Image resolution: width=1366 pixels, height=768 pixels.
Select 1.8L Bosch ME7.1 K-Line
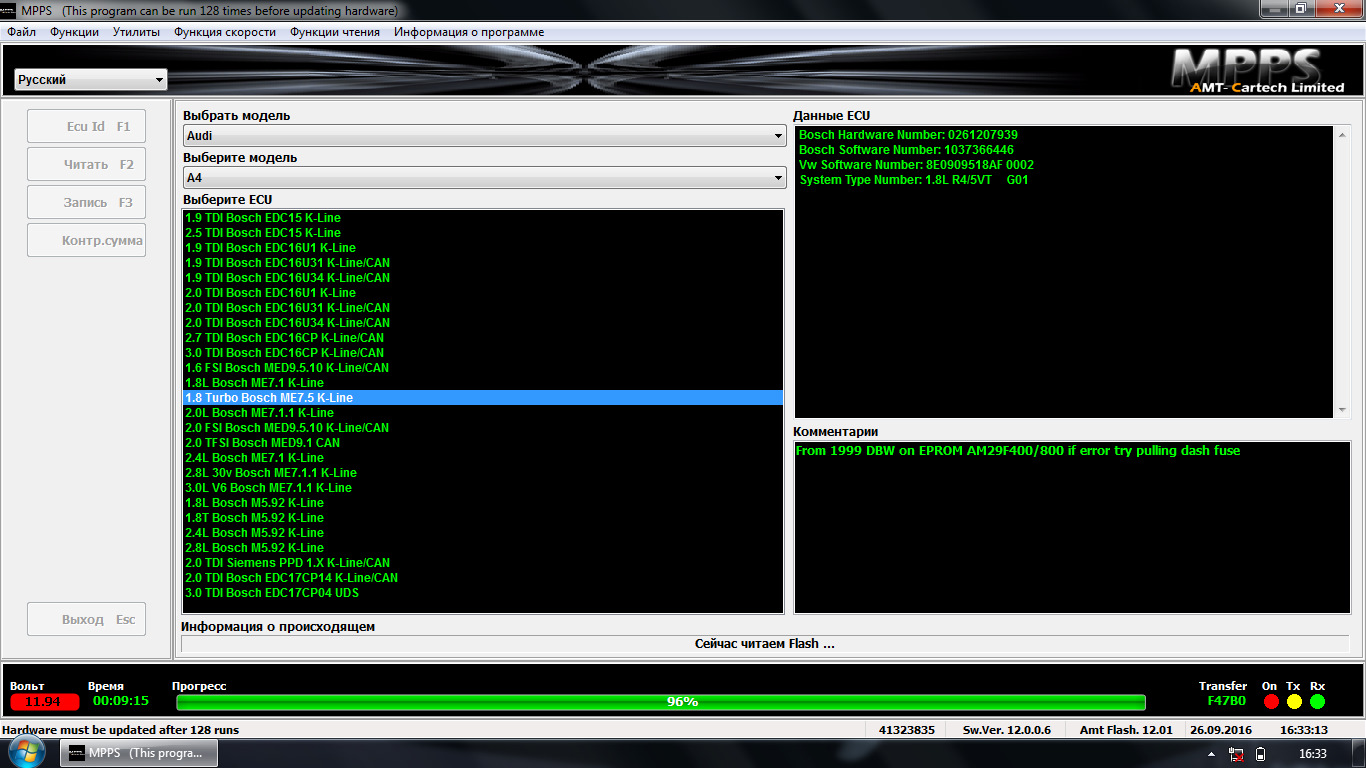pos(483,383)
